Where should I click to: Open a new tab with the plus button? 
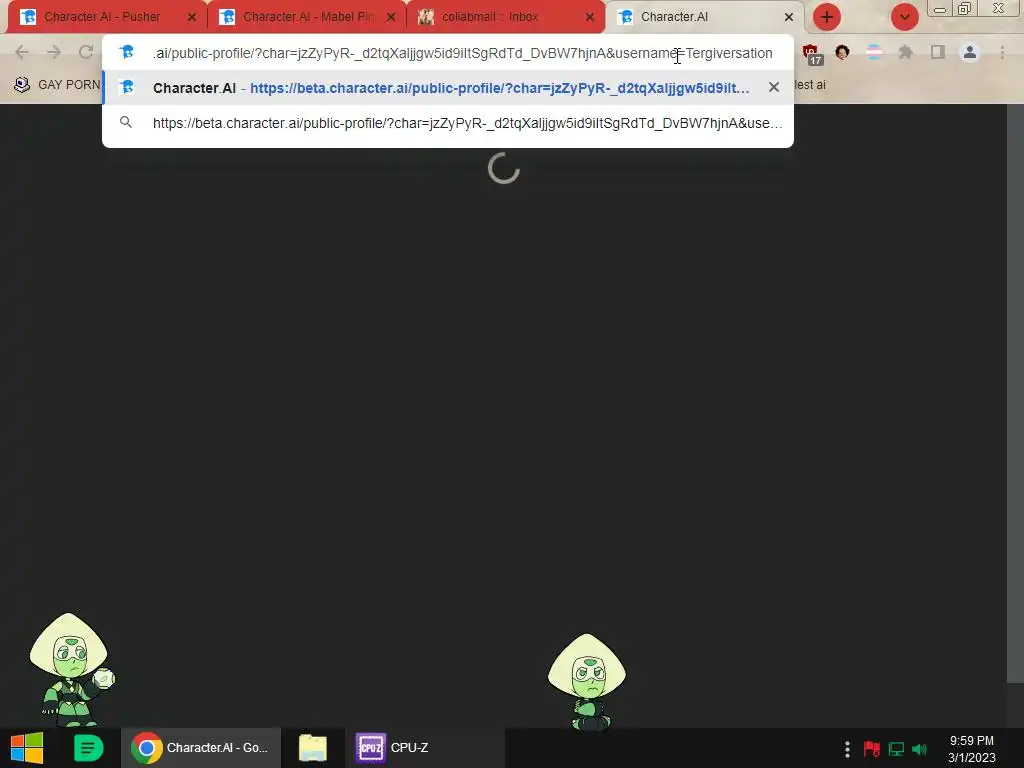(827, 17)
